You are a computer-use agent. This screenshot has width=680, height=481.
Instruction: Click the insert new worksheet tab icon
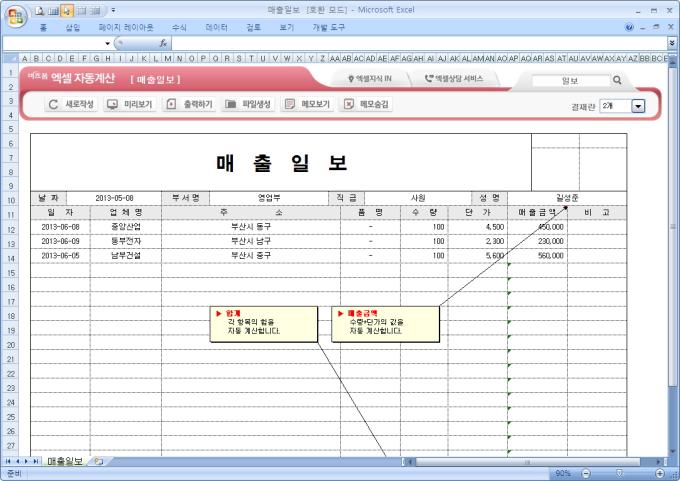pyautogui.click(x=98, y=461)
